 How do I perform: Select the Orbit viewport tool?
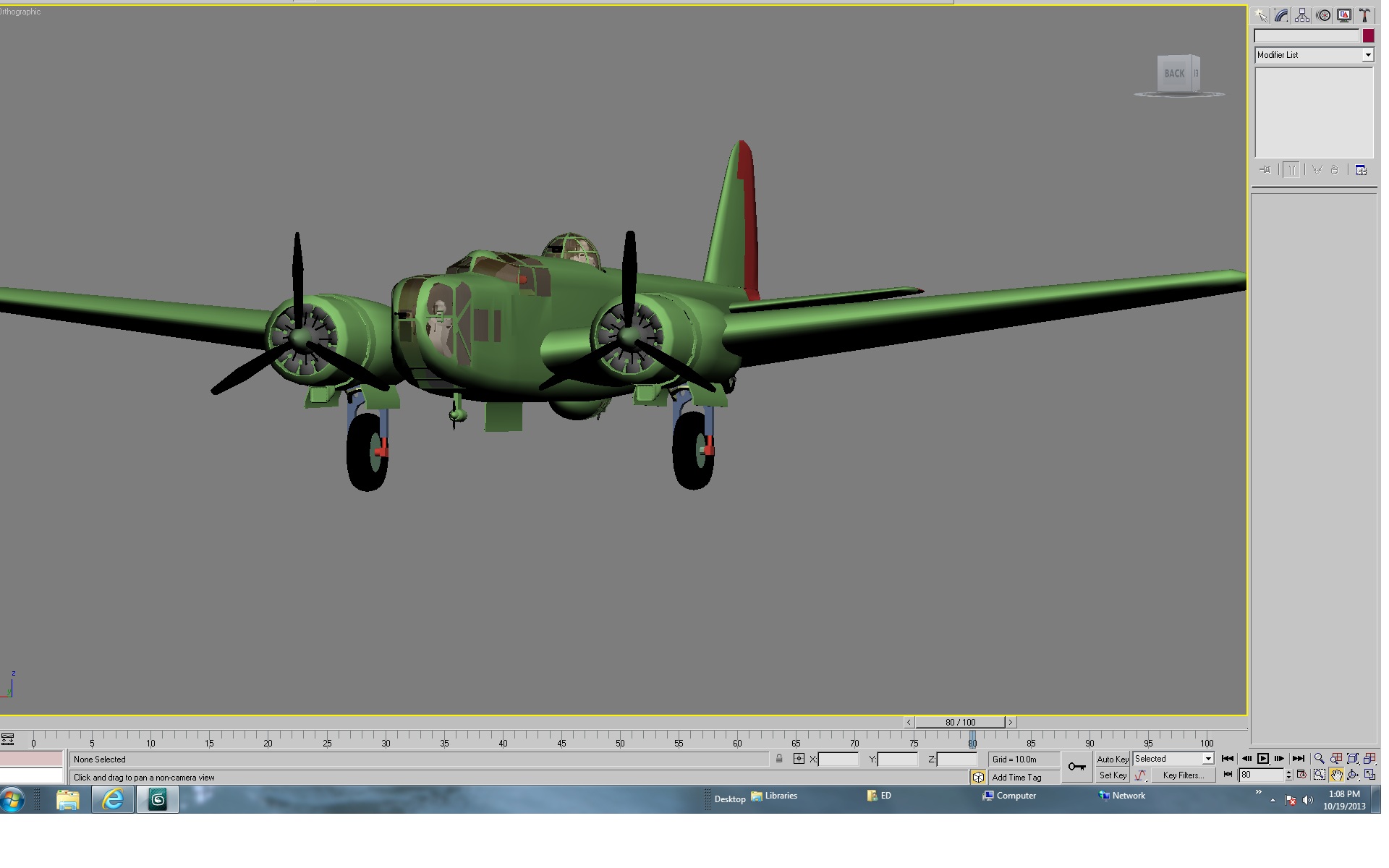coord(1352,775)
